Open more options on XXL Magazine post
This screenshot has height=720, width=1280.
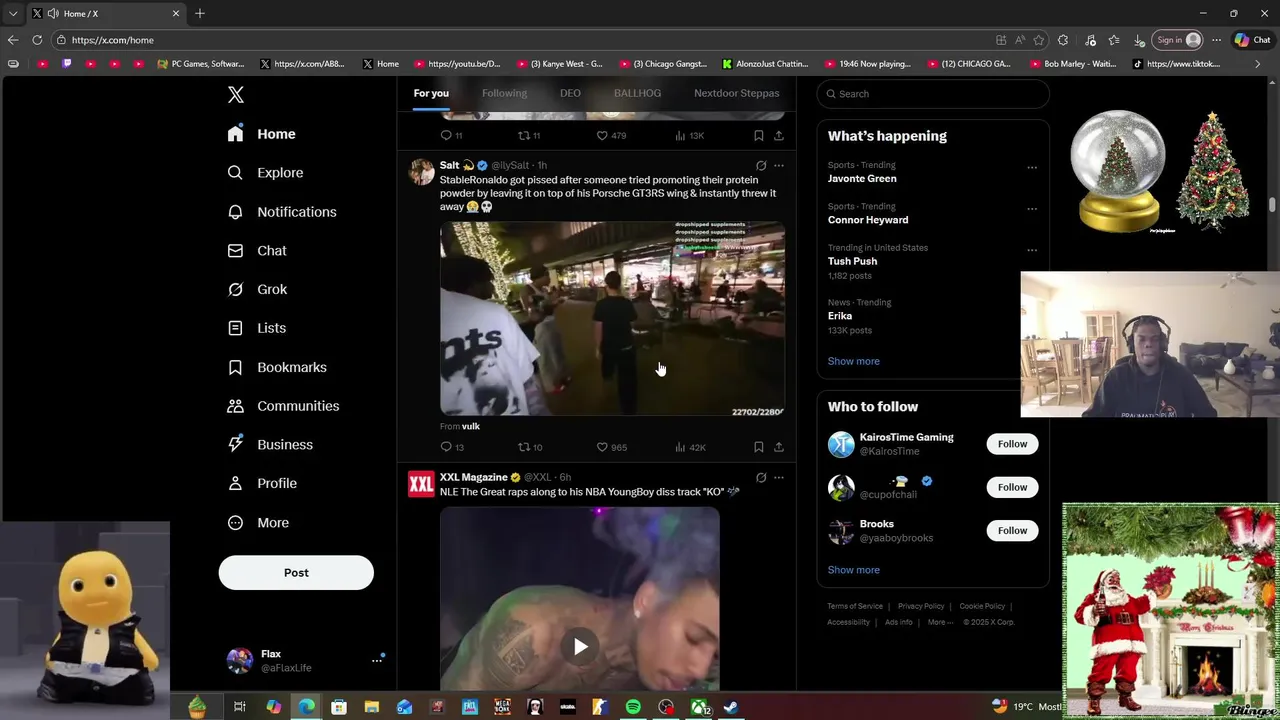pos(779,478)
